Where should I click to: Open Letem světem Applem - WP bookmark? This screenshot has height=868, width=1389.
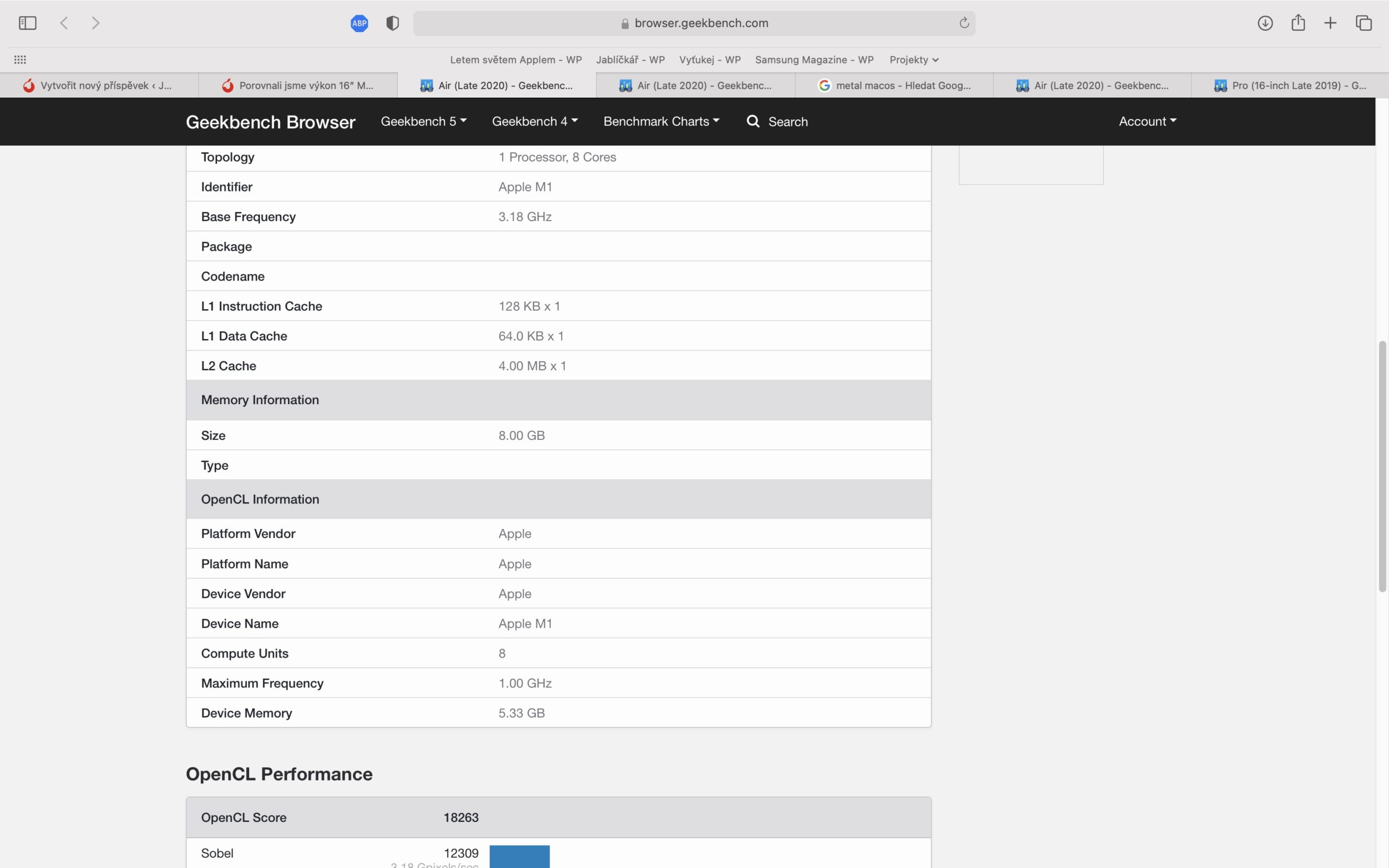pos(516,59)
